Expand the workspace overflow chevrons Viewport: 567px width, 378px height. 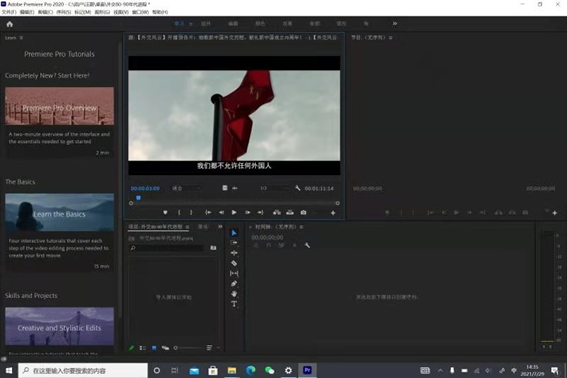395,24
